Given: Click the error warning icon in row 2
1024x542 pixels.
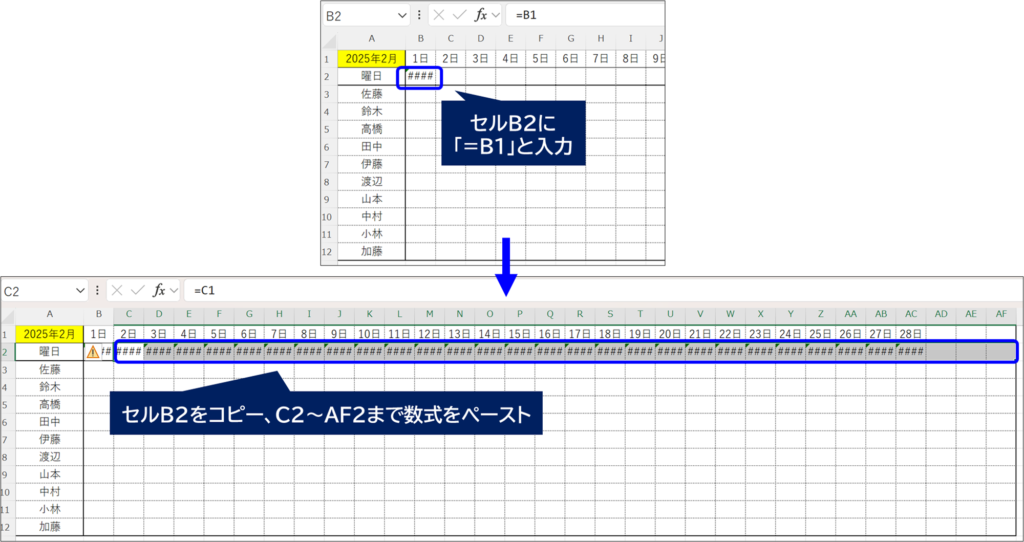Looking at the screenshot, I should (x=93, y=352).
